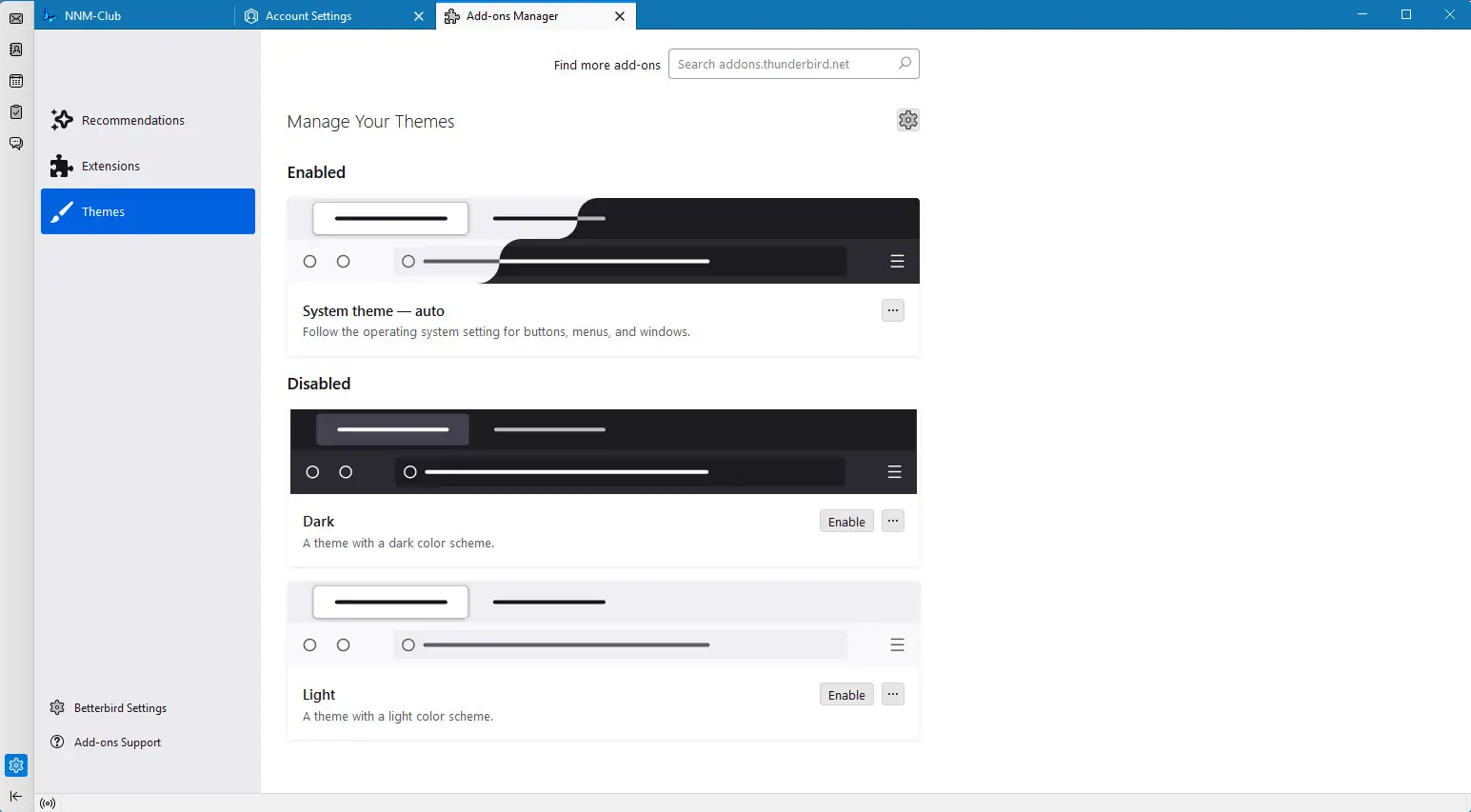This screenshot has width=1471, height=812.
Task: Open the Extensions section
Action: pos(148,166)
